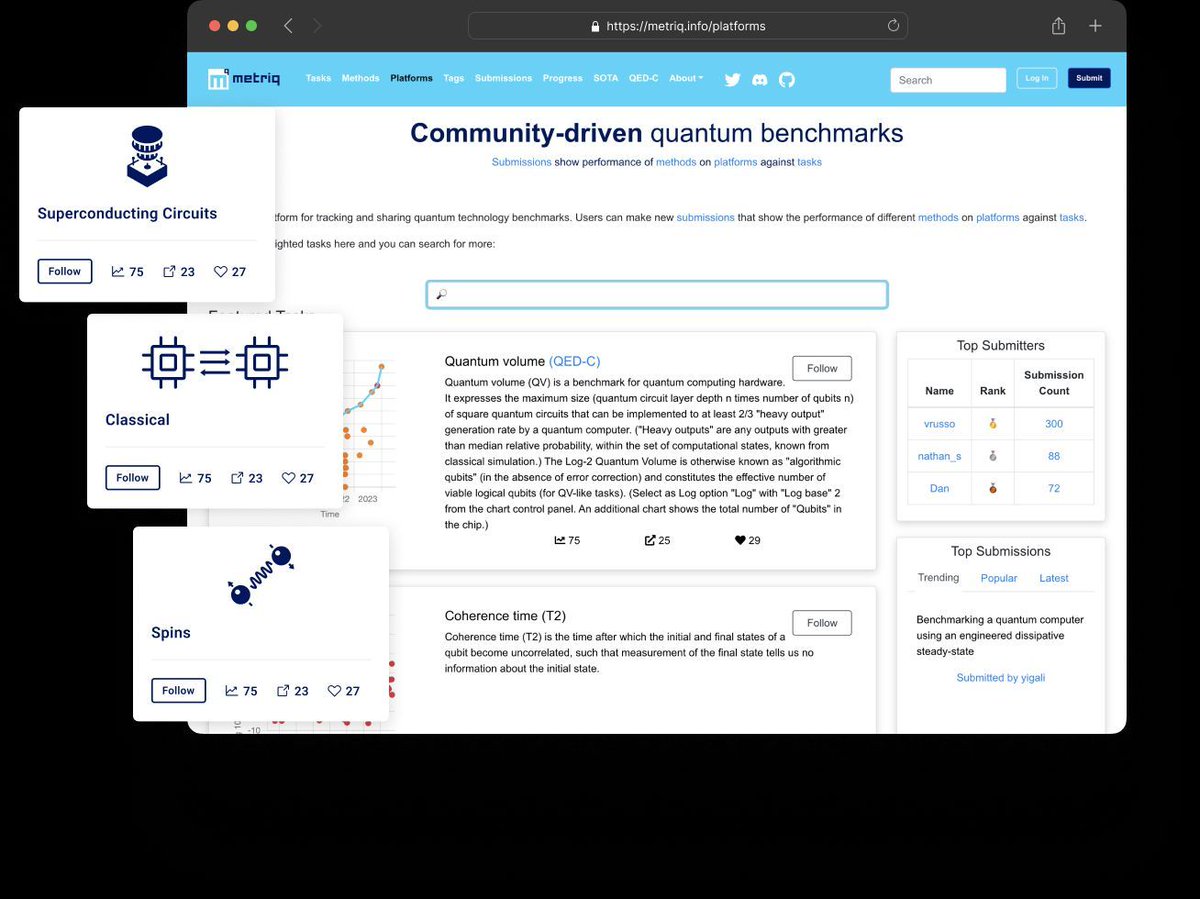Click the heart icon on the Spins card

[x=335, y=690]
